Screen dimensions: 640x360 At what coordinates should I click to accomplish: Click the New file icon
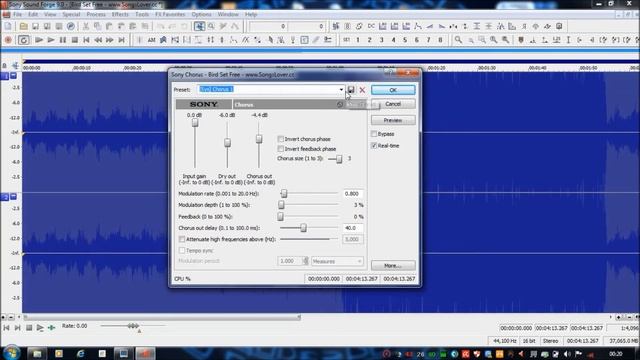(x=8, y=26)
